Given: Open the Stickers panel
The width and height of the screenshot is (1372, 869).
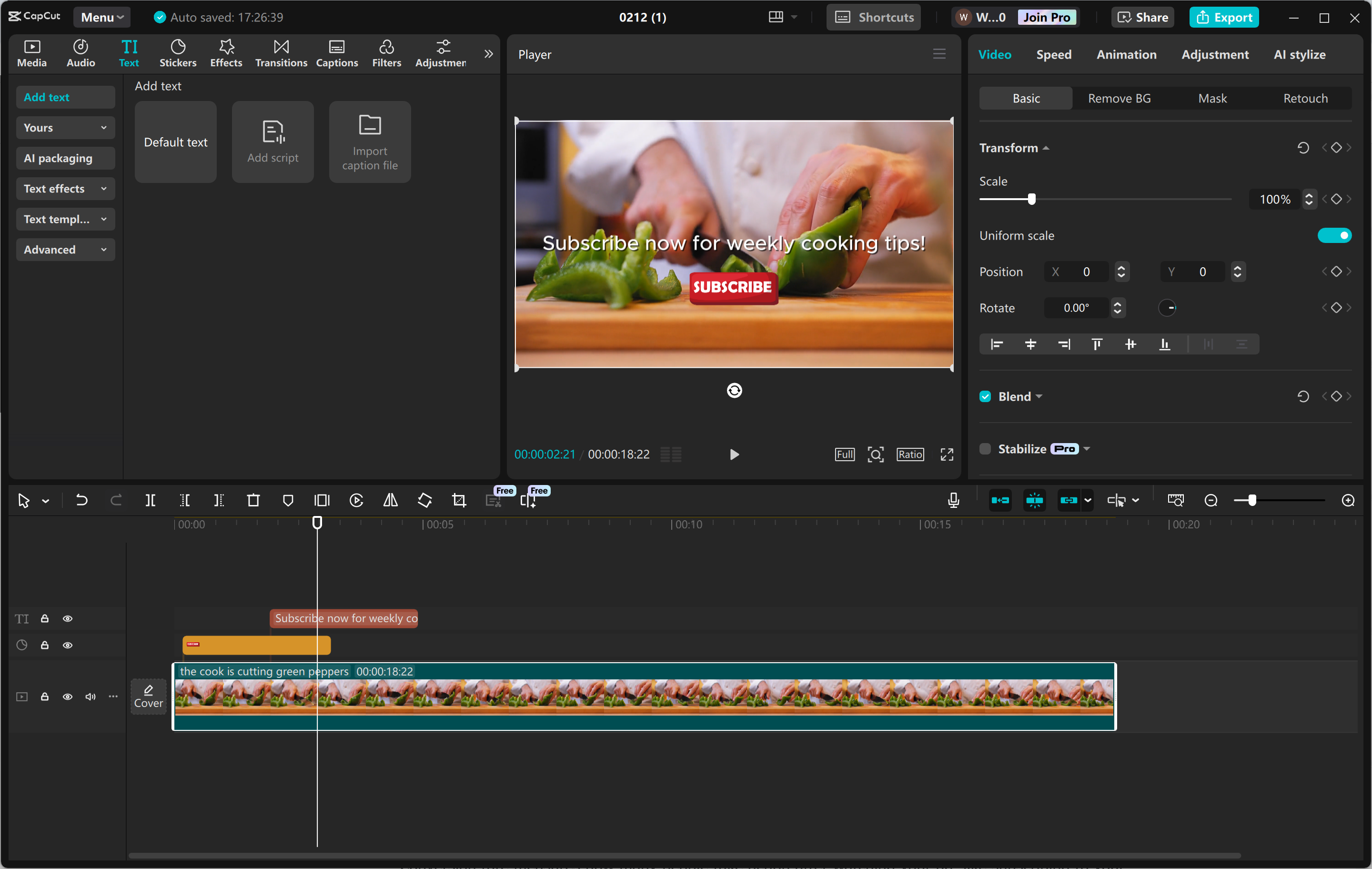Looking at the screenshot, I should (x=178, y=53).
